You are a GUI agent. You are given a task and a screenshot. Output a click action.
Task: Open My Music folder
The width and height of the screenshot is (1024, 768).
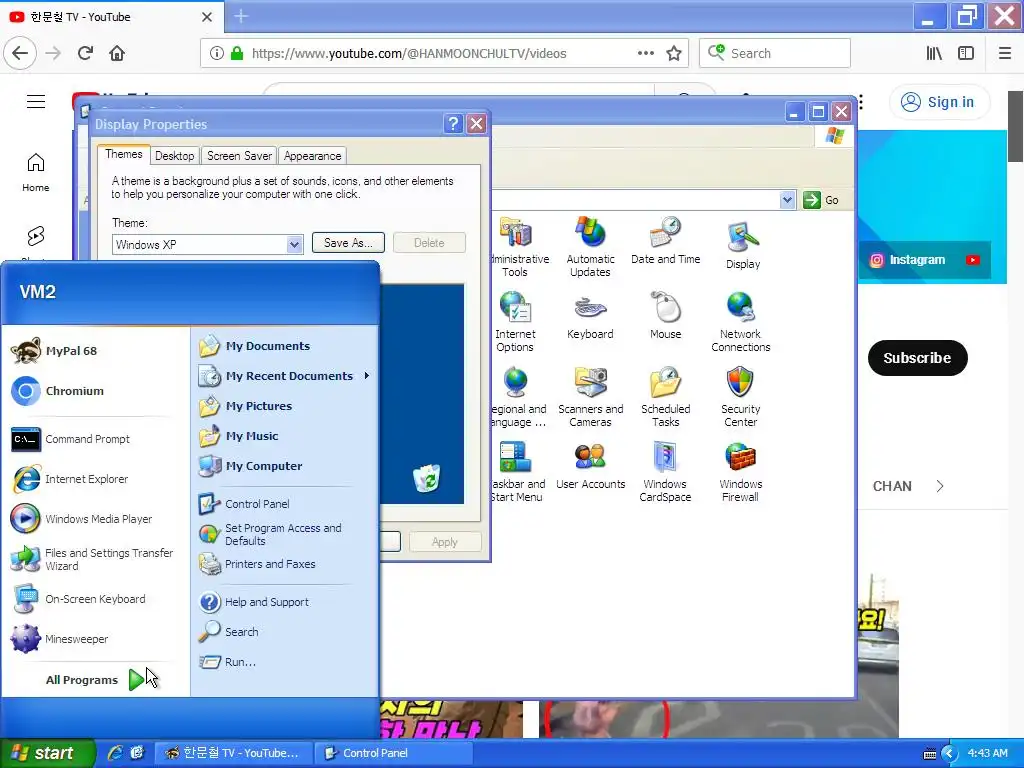(239, 436)
